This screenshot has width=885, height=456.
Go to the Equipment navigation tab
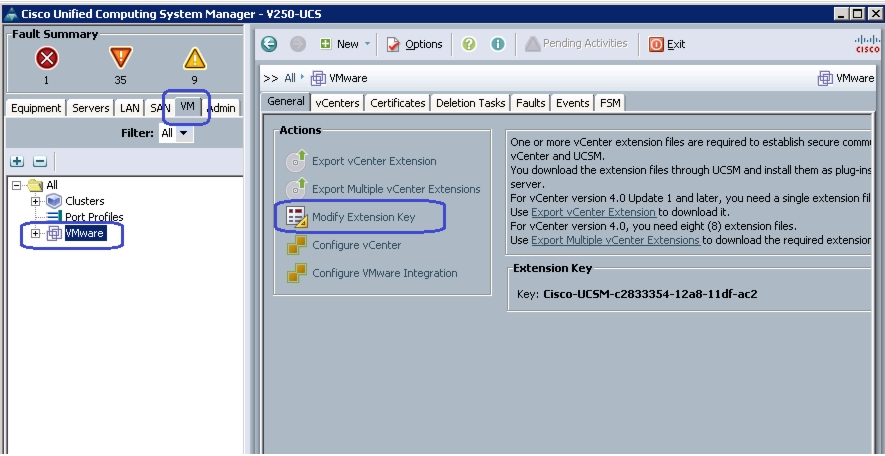(x=36, y=108)
